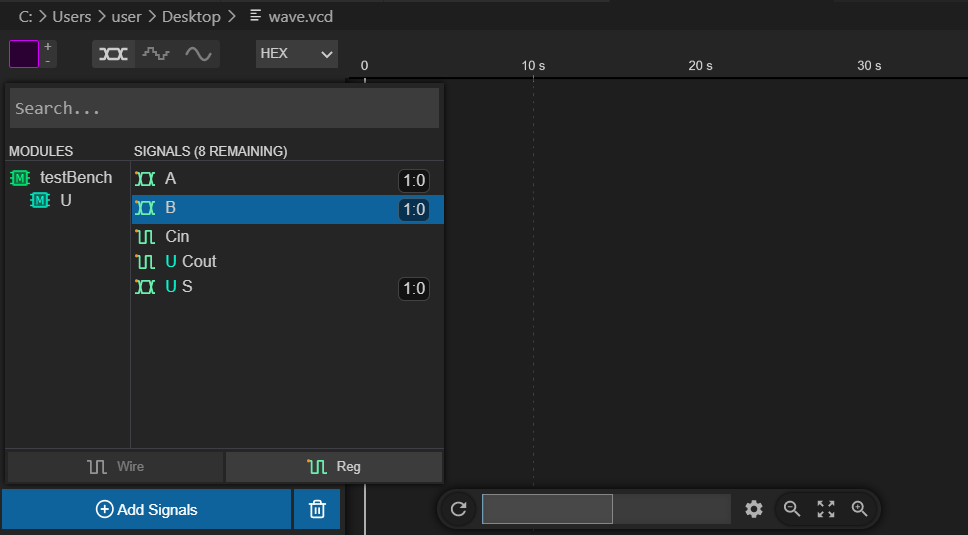Click the 20 s timeline marker
Image resolution: width=968 pixels, height=535 pixels.
[701, 65]
